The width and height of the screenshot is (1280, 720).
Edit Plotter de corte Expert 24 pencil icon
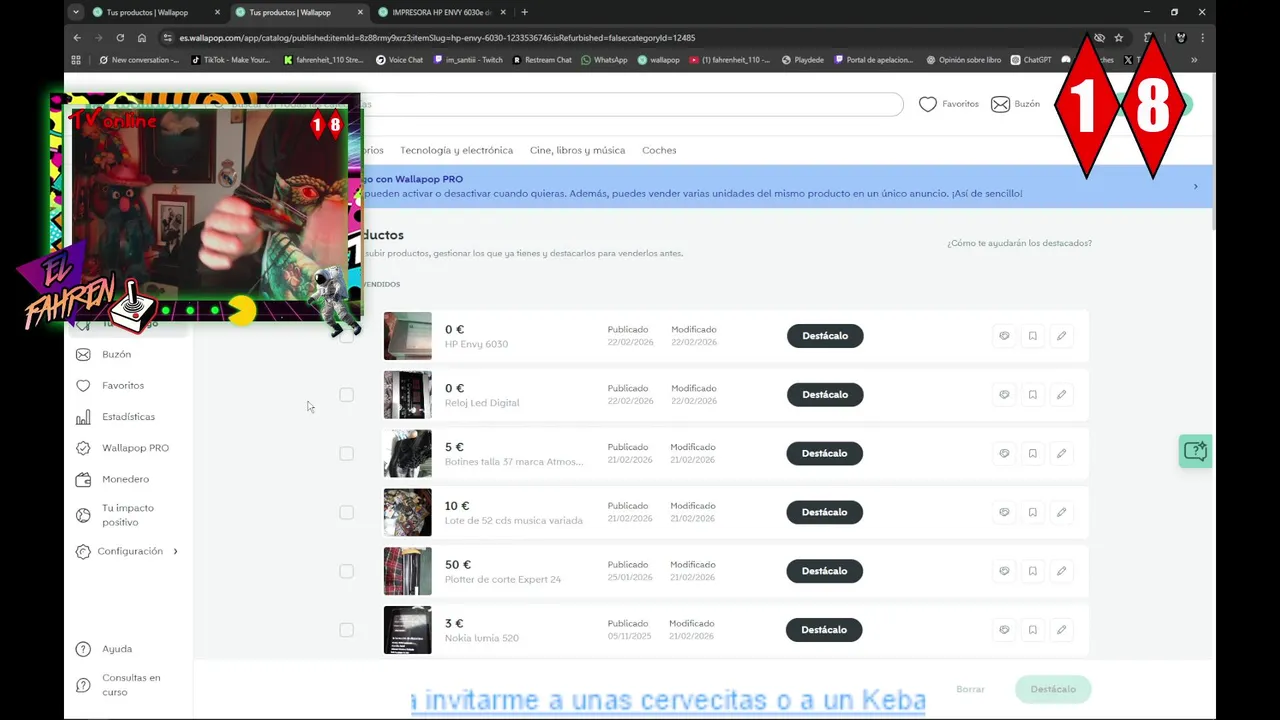pyautogui.click(x=1061, y=571)
